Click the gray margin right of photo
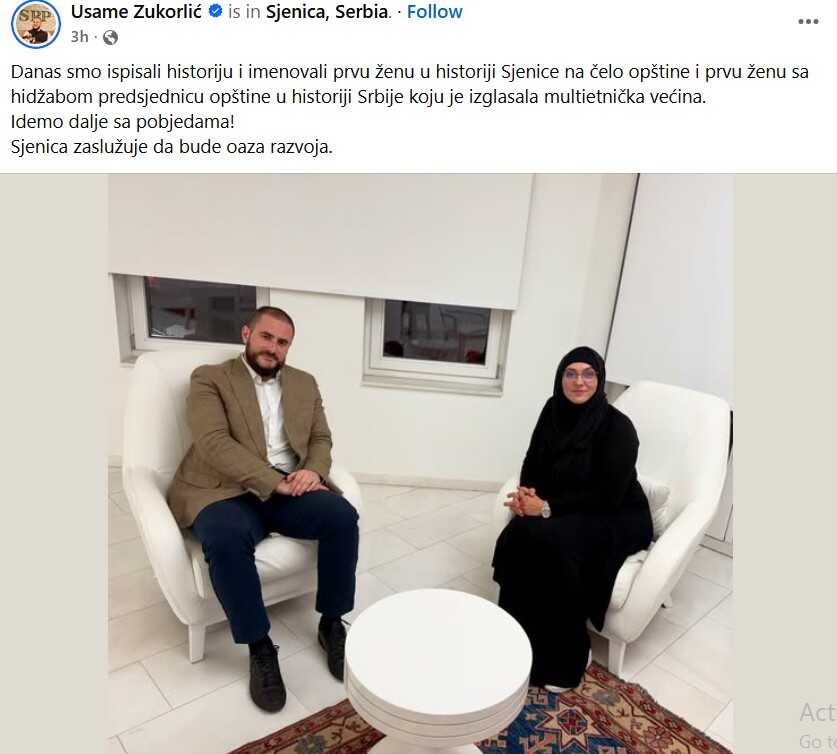Image resolution: width=837 pixels, height=754 pixels. (x=785, y=427)
